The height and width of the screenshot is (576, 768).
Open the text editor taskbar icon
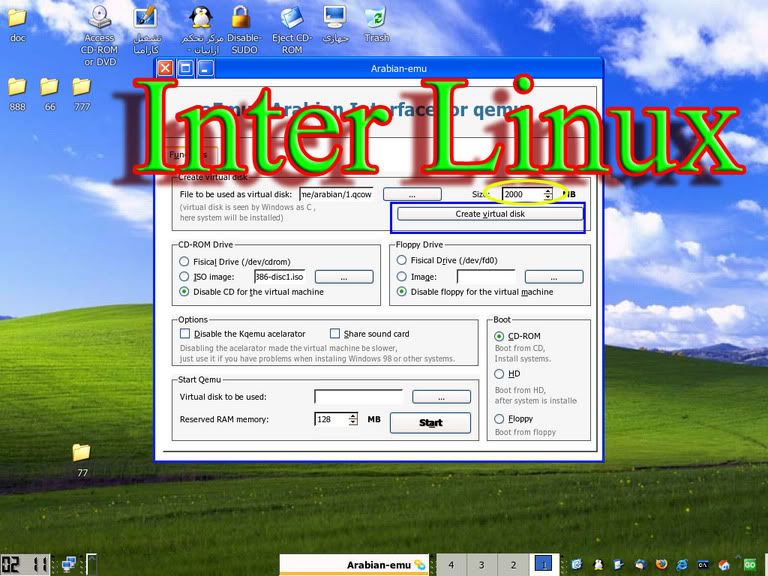tap(619, 565)
